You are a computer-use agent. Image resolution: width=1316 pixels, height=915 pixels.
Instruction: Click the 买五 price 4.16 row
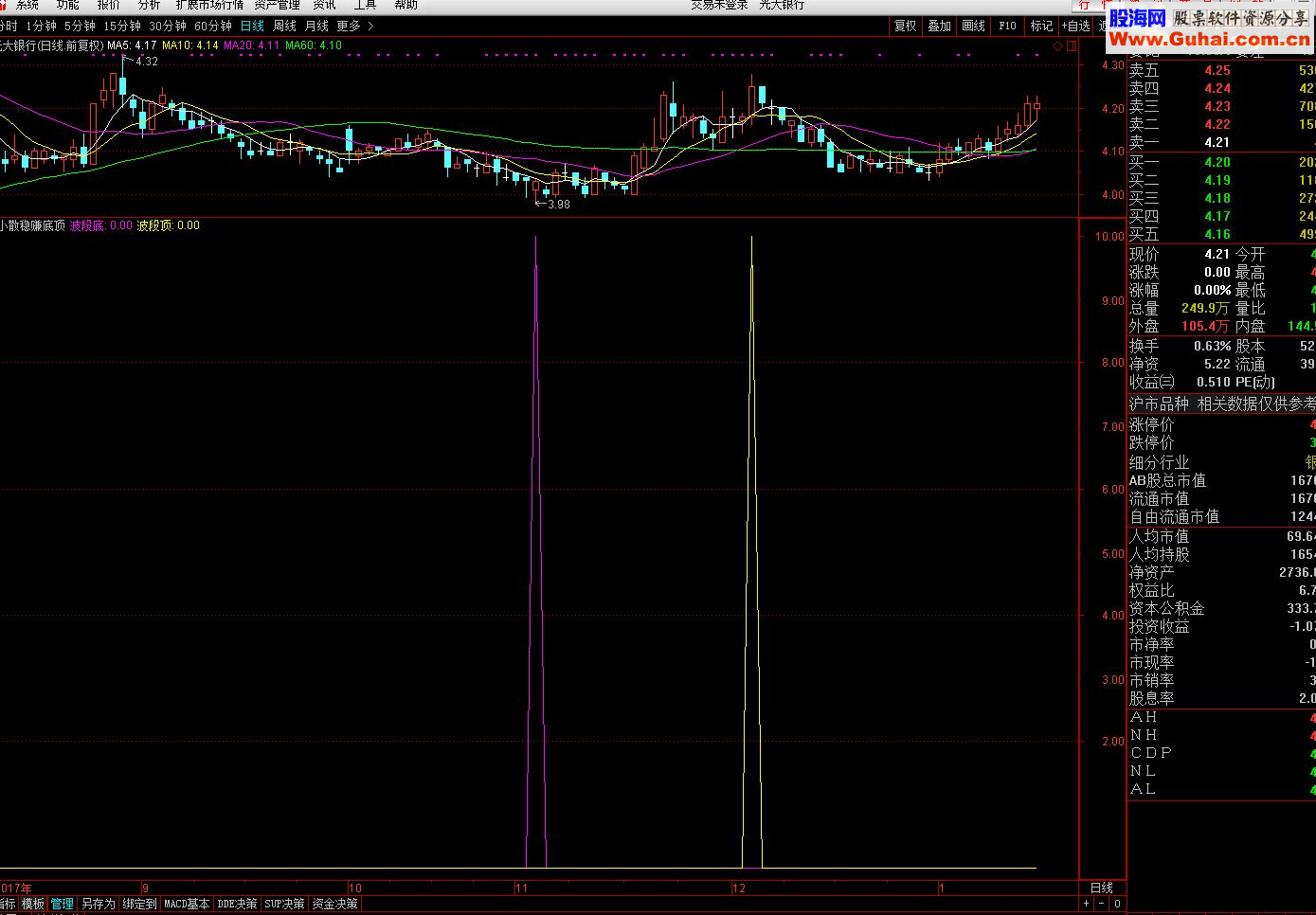(x=1222, y=234)
